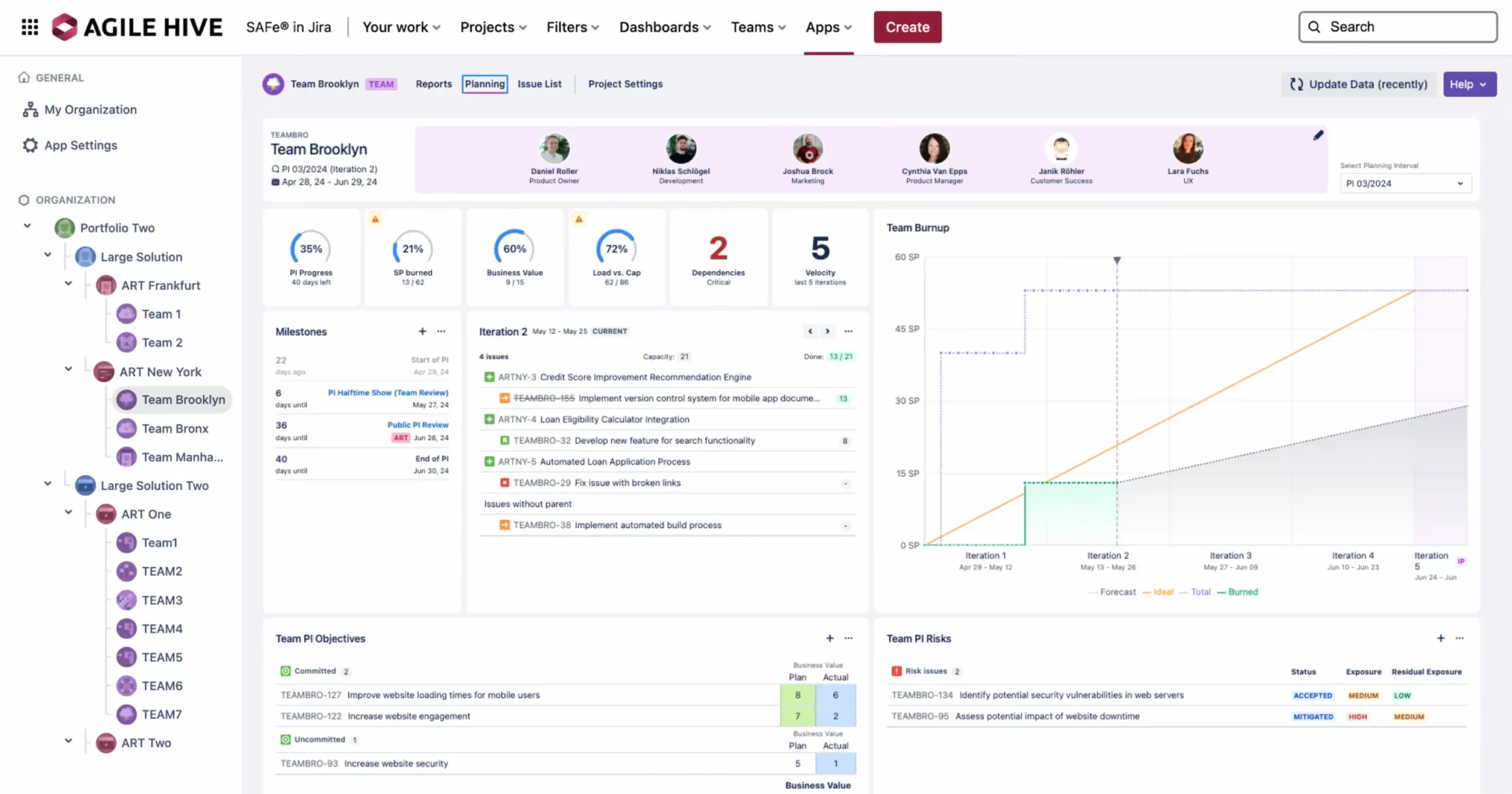Click the My Organization hierarchy icon
1512x794 pixels.
(x=30, y=110)
